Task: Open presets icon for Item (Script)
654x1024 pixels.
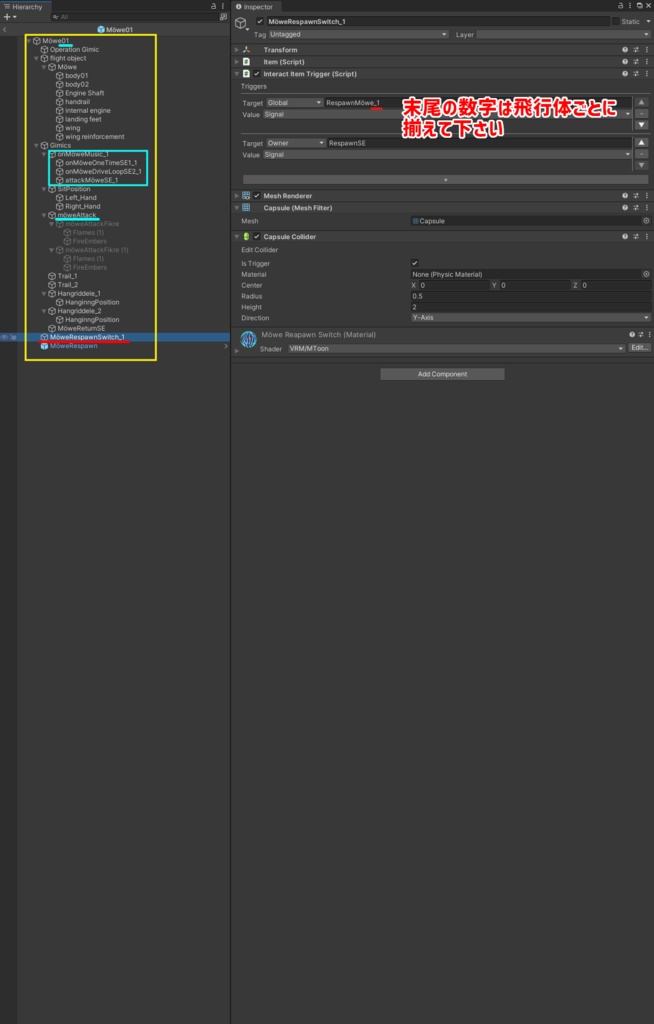Action: coord(636,61)
